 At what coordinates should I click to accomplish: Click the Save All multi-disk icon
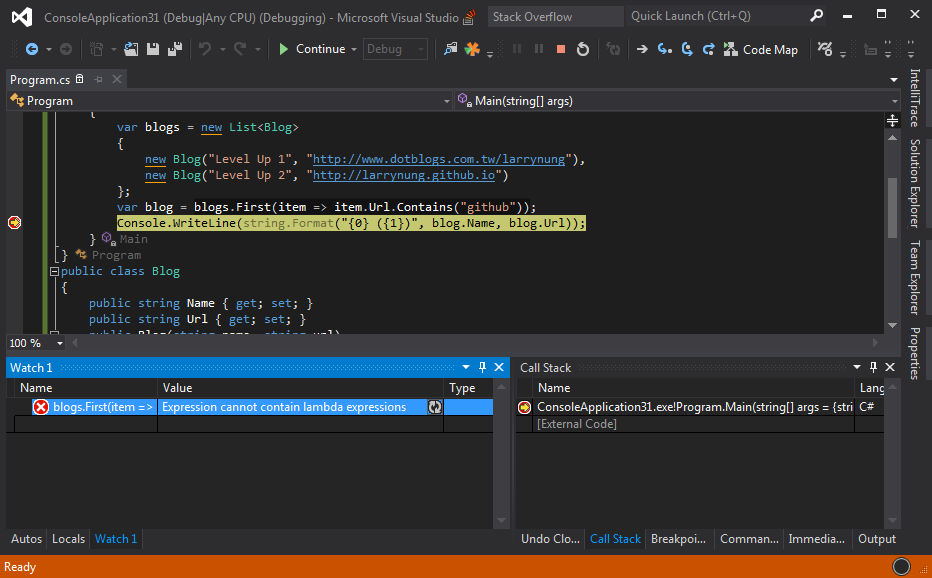click(175, 49)
